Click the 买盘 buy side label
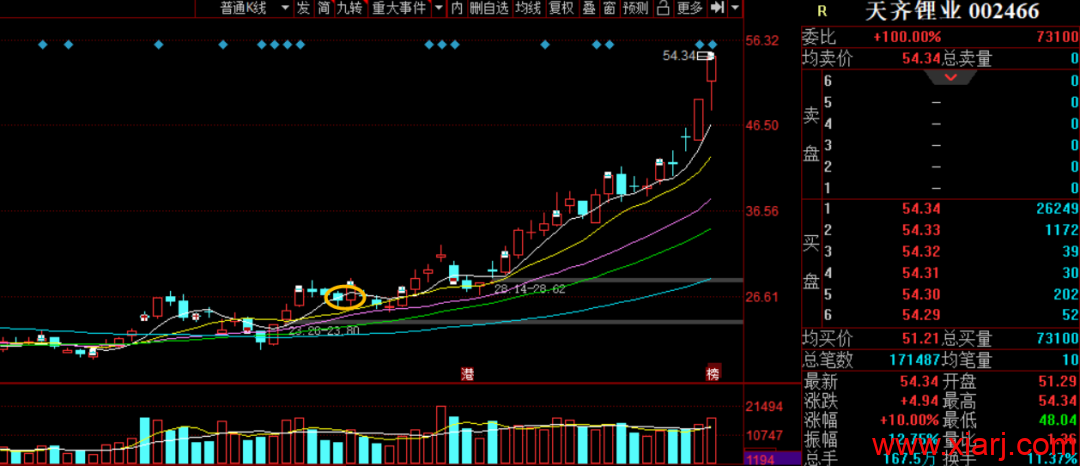Screen dimensions: 1080x466 pyautogui.click(x=811, y=262)
